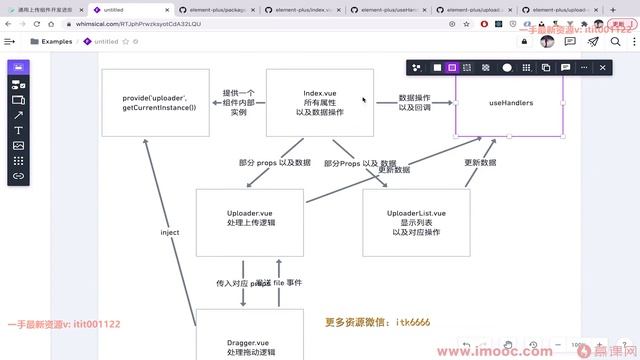Open the sidebar menu hamburger icon
The width and height of the screenshot is (640, 360).
coord(9,41)
